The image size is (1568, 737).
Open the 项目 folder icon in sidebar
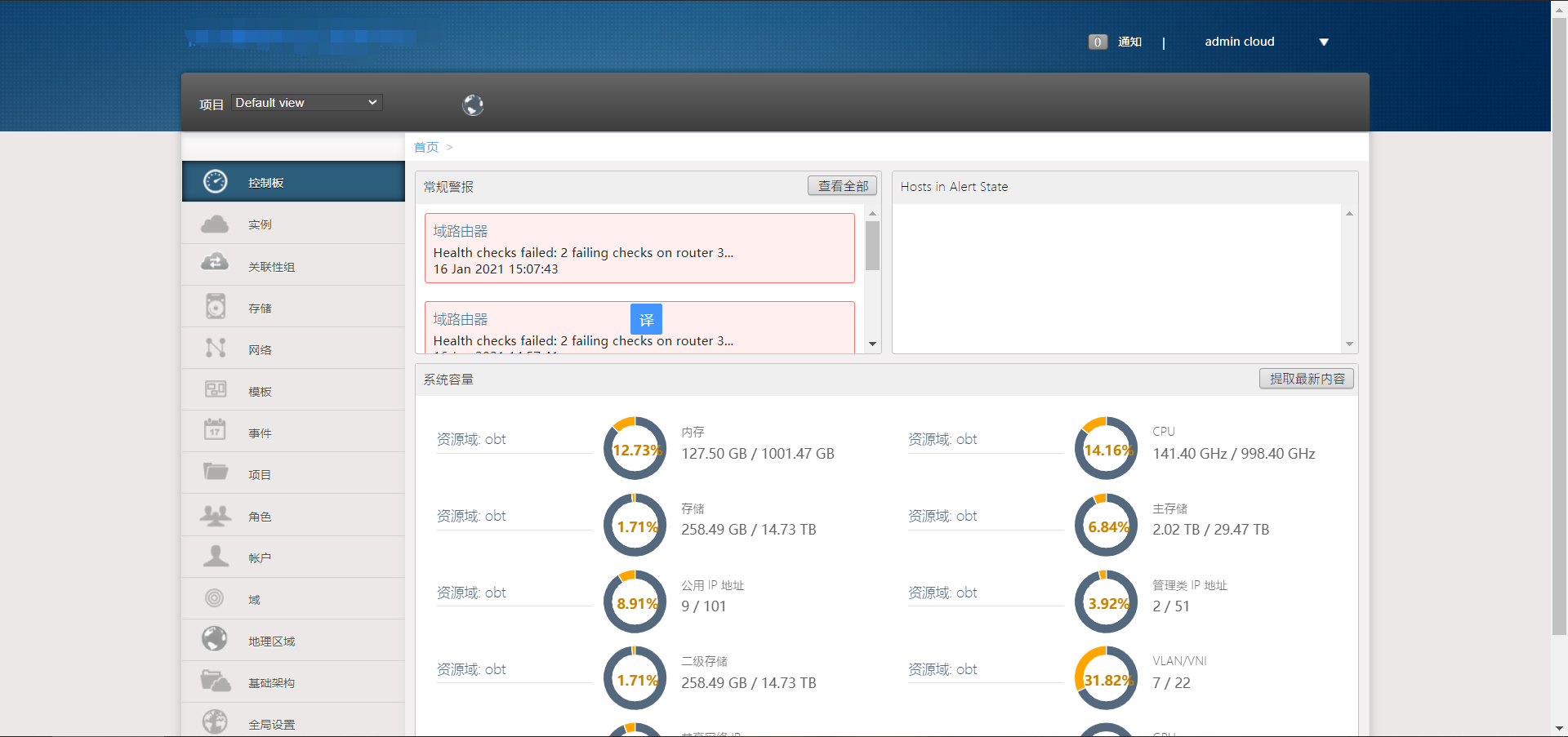(216, 472)
